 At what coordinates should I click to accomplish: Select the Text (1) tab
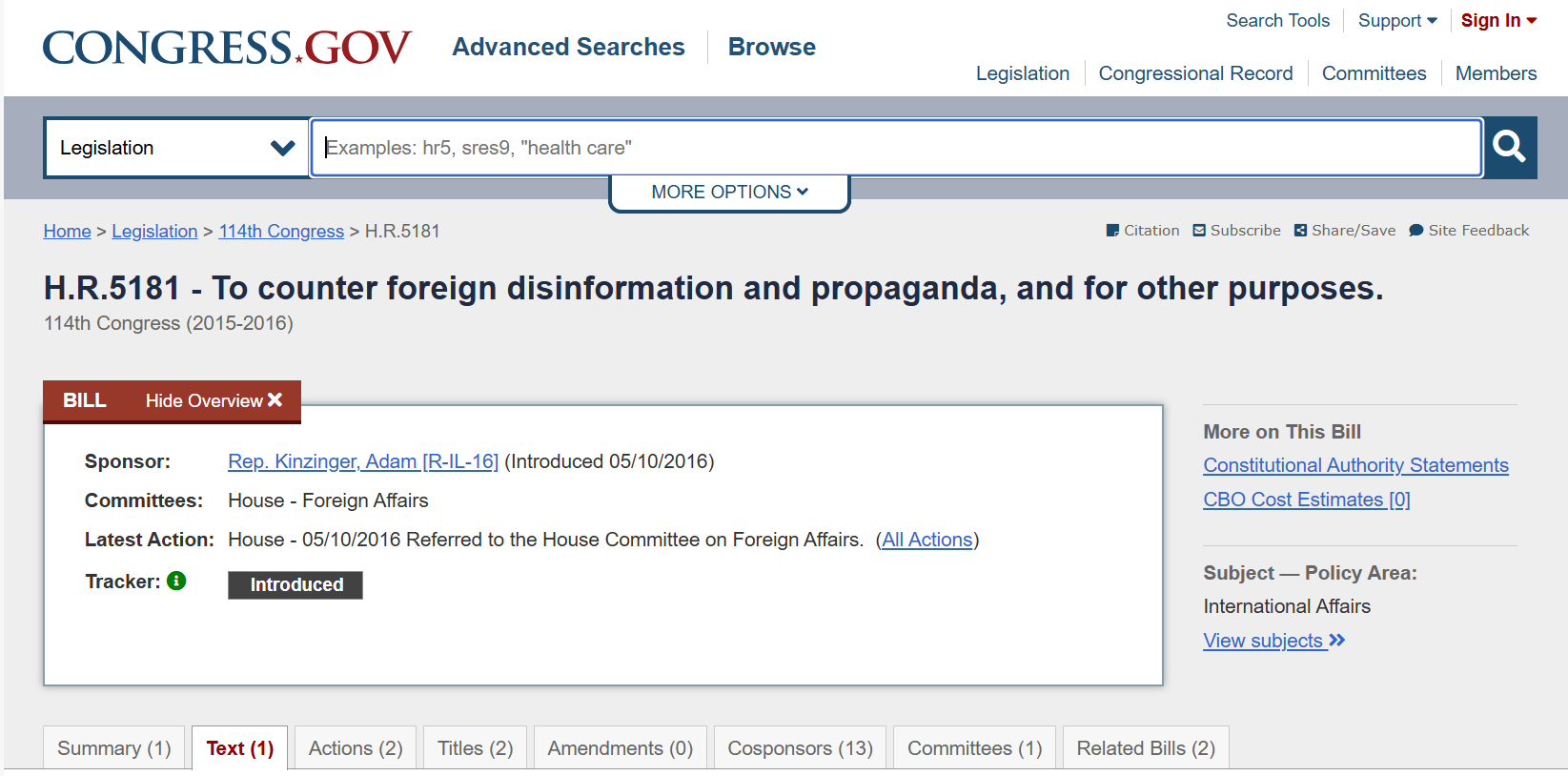point(240,748)
